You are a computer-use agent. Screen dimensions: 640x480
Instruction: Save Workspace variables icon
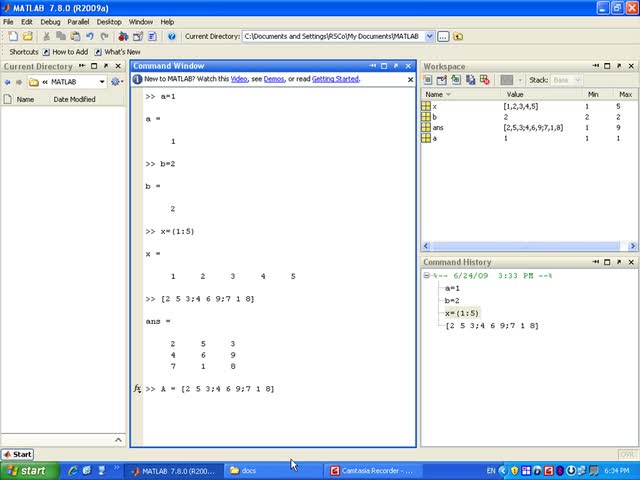coord(470,80)
